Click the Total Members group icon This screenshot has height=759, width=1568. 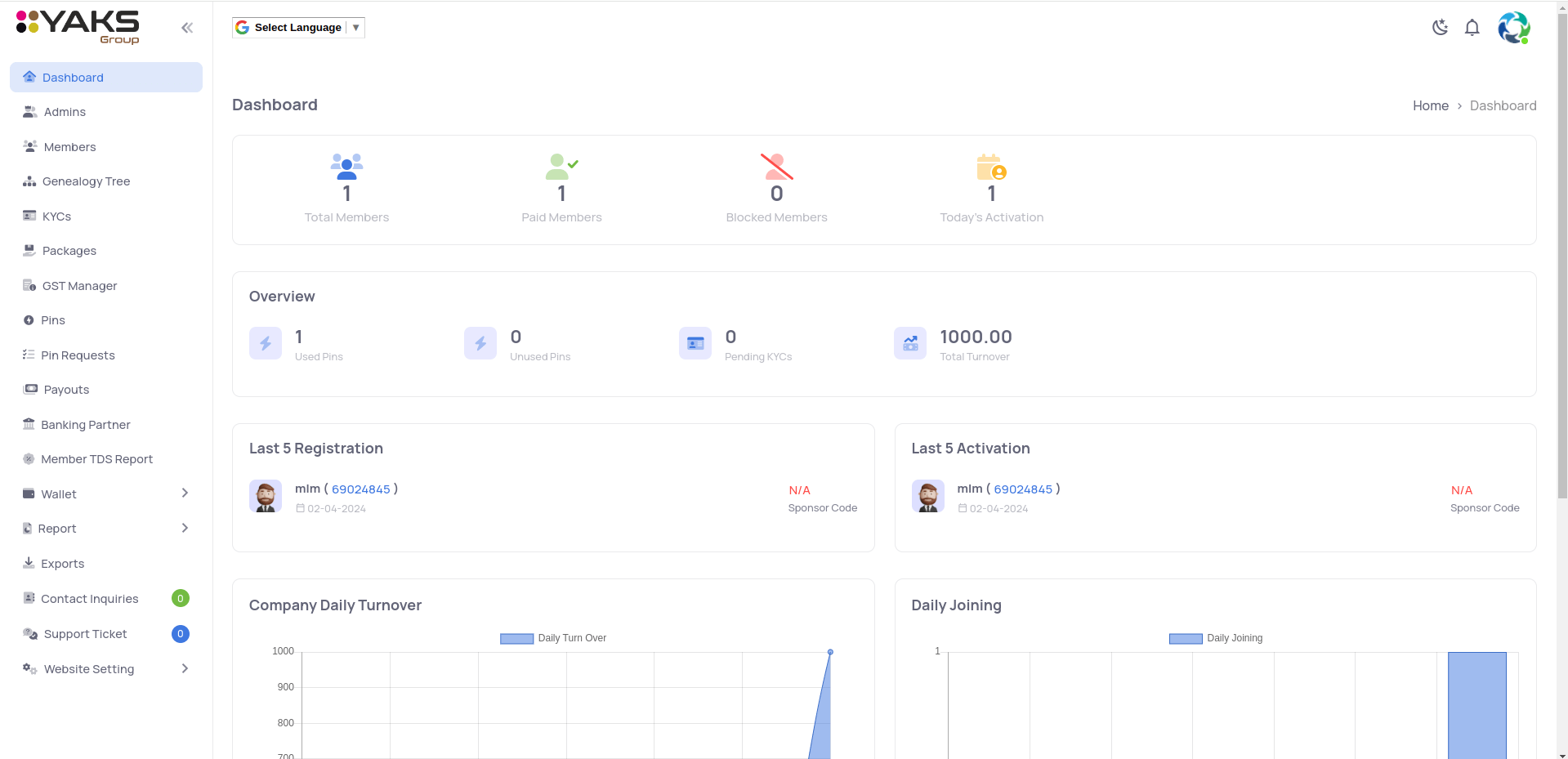click(x=346, y=166)
